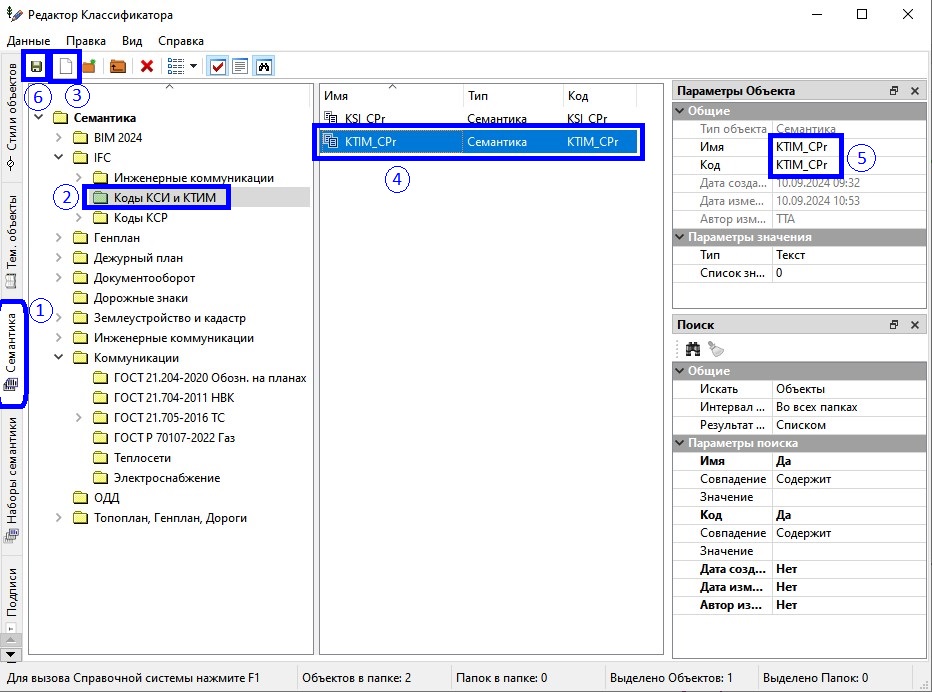This screenshot has height=692, width=932.
Task: Create a new object with blank page icon
Action: point(66,67)
